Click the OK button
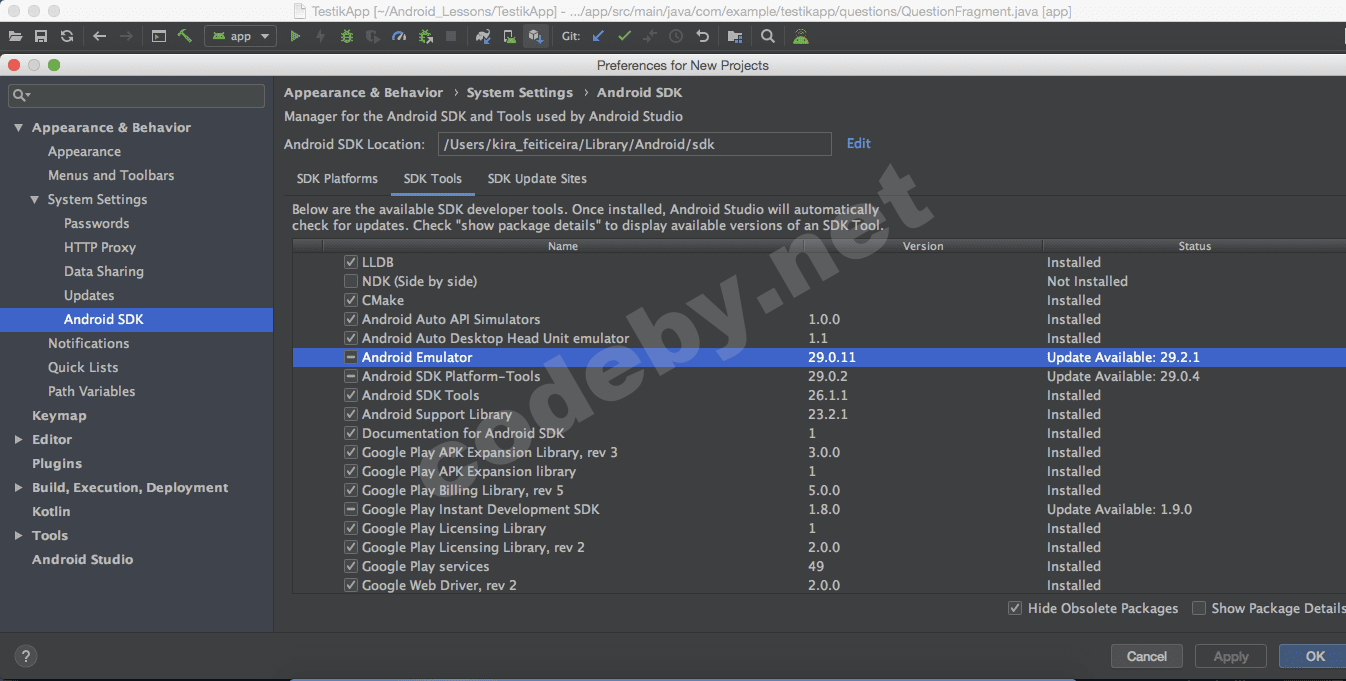Viewport: 1346px width, 681px height. click(1314, 656)
